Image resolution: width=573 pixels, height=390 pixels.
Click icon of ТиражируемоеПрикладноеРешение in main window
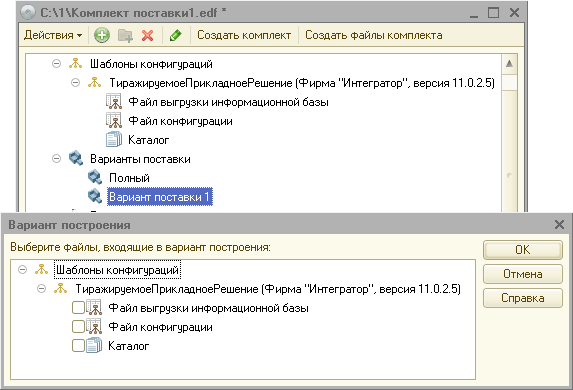point(95,83)
